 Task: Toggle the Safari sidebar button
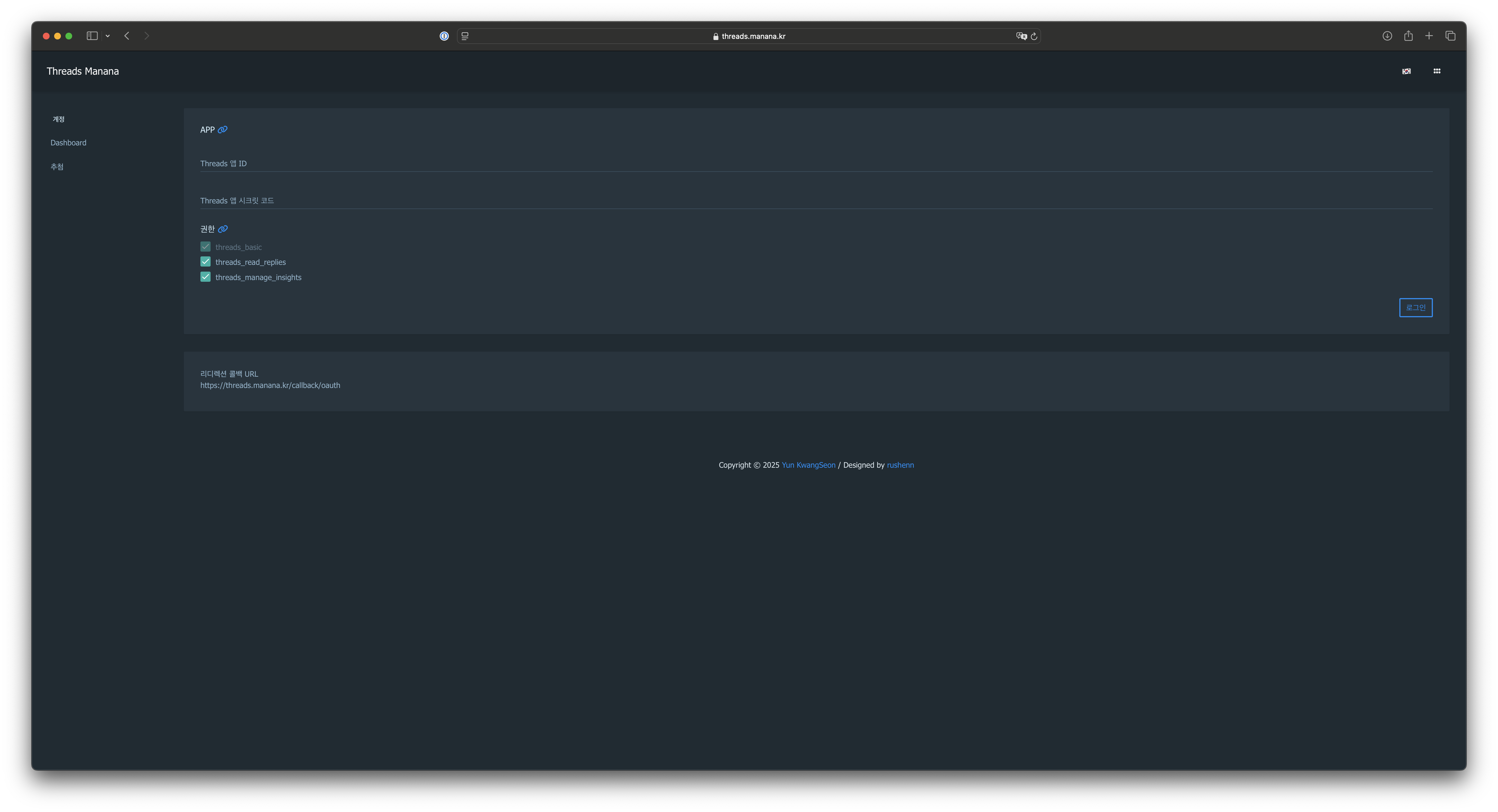92,36
